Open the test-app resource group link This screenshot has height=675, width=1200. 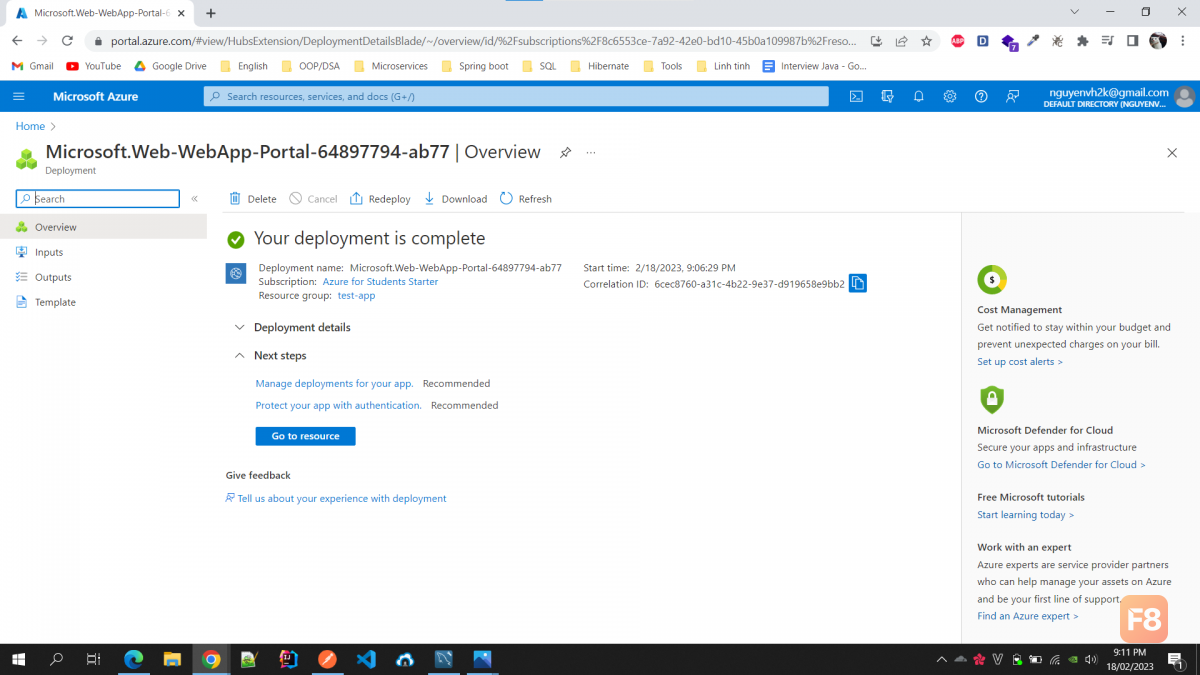356,296
